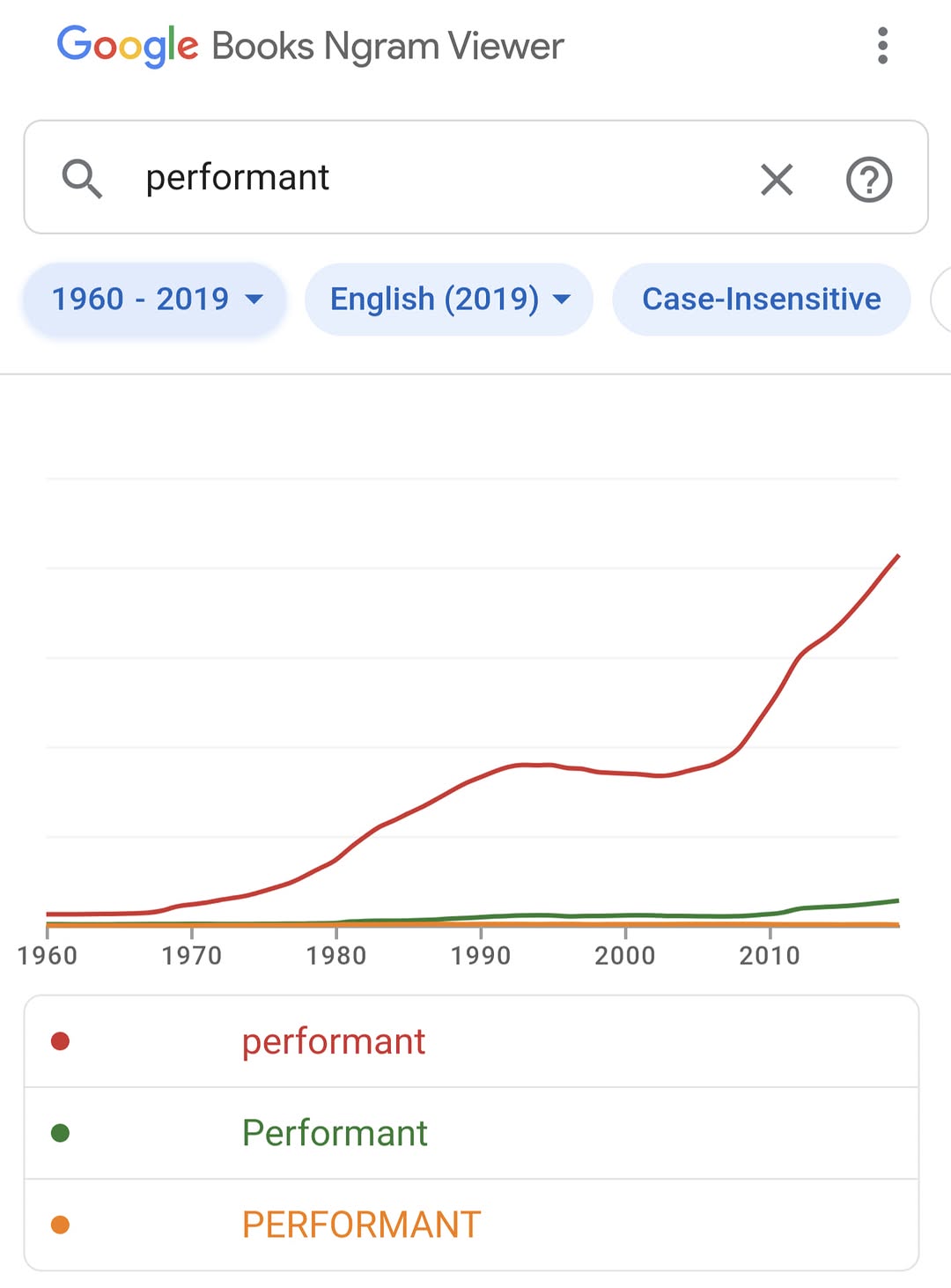Select the lowercase 'performant' legend entry

[334, 1041]
